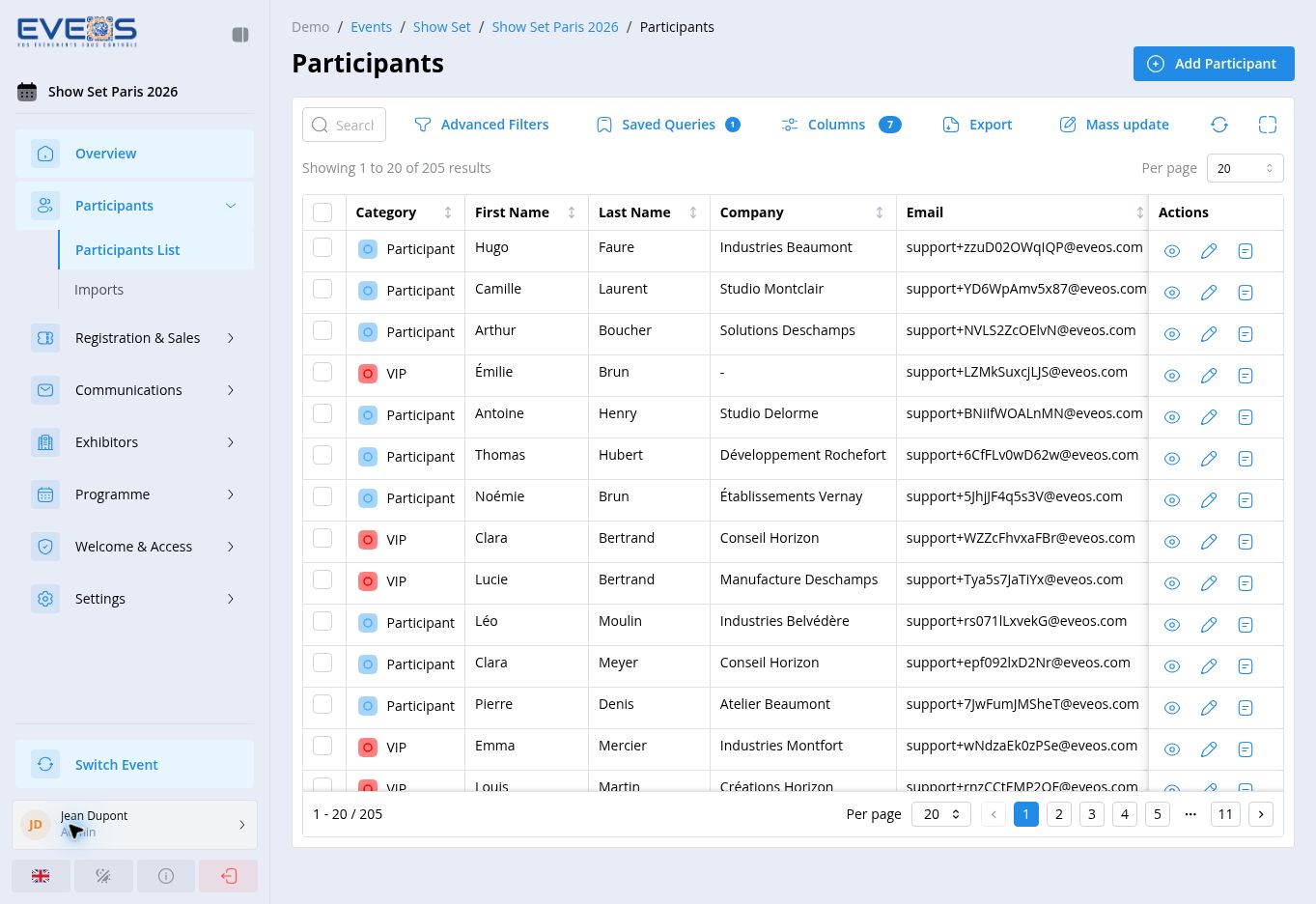Viewport: 1316px width, 904px height.
Task: Go to page 3 of results
Action: point(1092,814)
